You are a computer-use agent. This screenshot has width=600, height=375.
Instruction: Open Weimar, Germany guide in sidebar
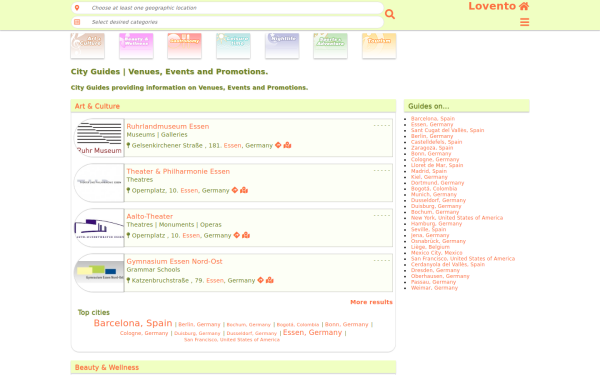[434, 288]
